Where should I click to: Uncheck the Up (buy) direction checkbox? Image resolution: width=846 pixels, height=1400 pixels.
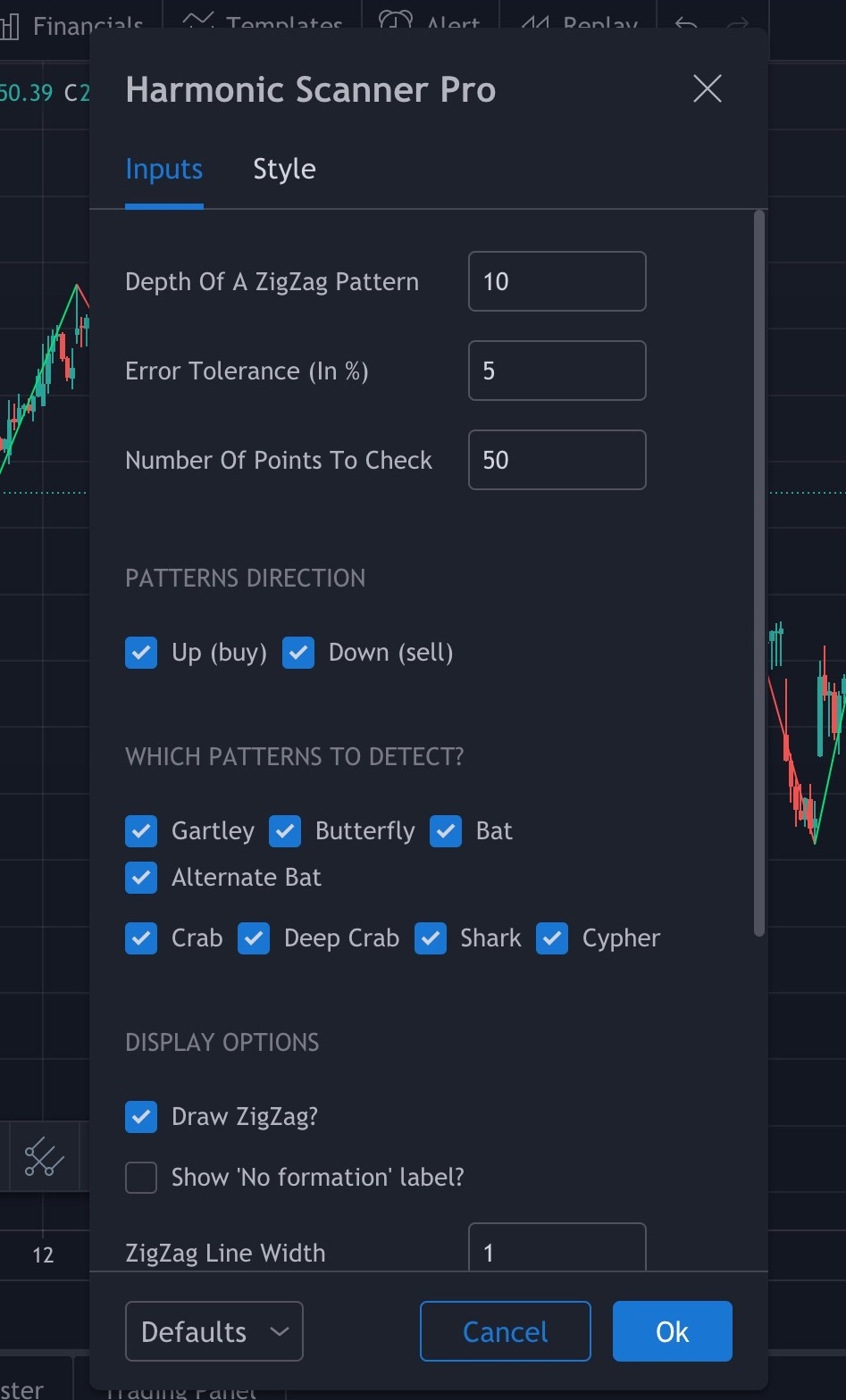point(141,653)
